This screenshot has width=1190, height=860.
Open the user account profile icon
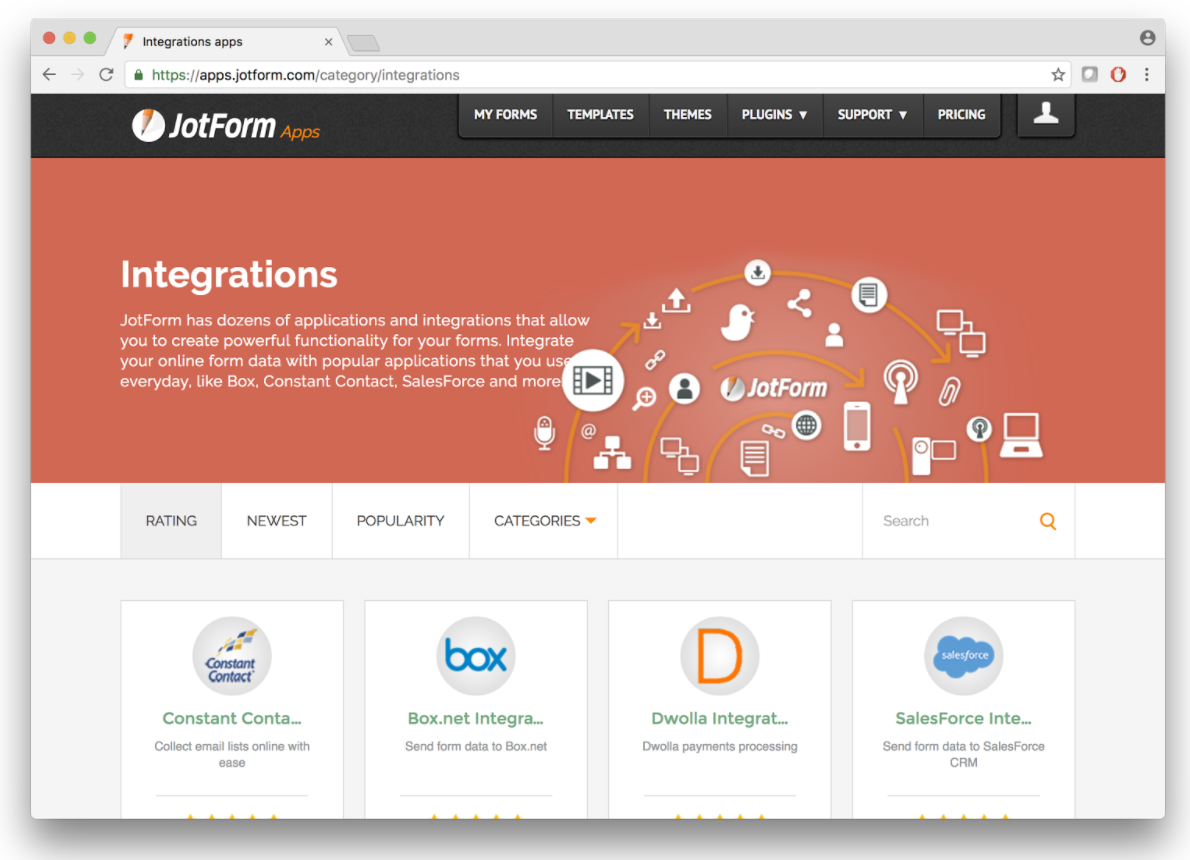pos(1046,114)
